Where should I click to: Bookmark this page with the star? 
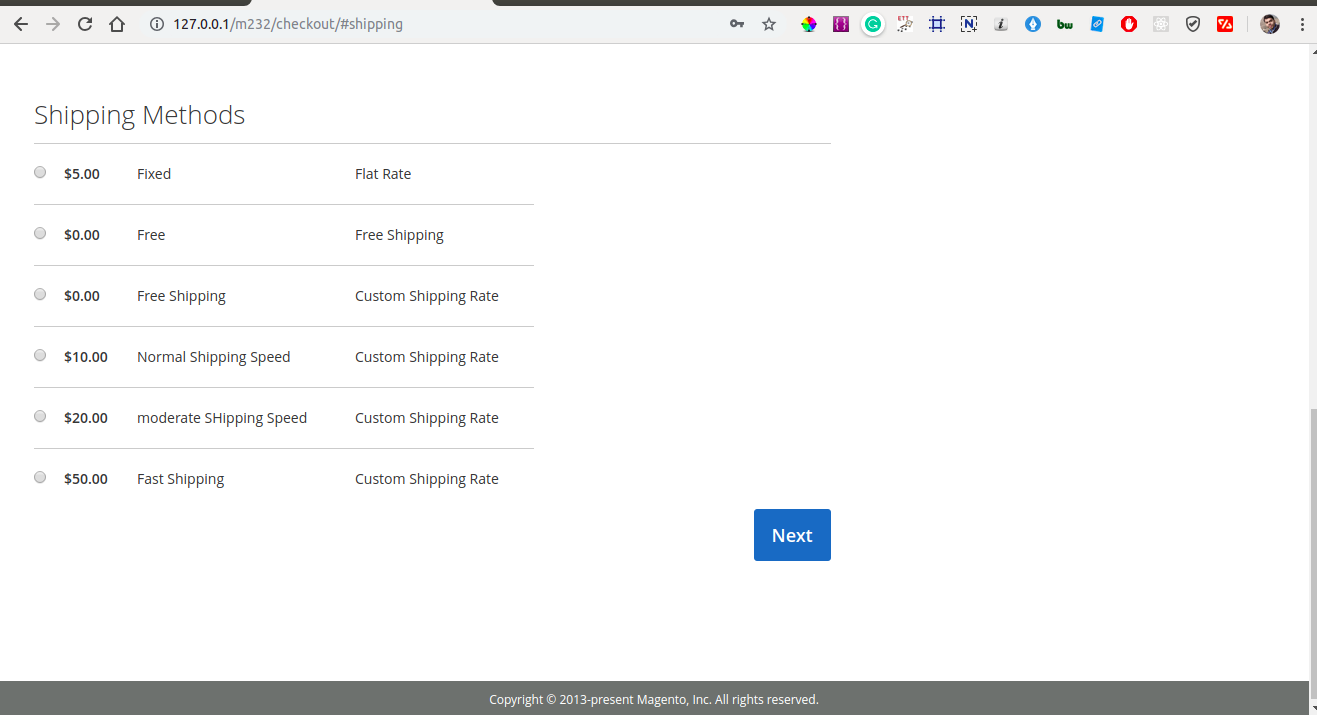(769, 24)
